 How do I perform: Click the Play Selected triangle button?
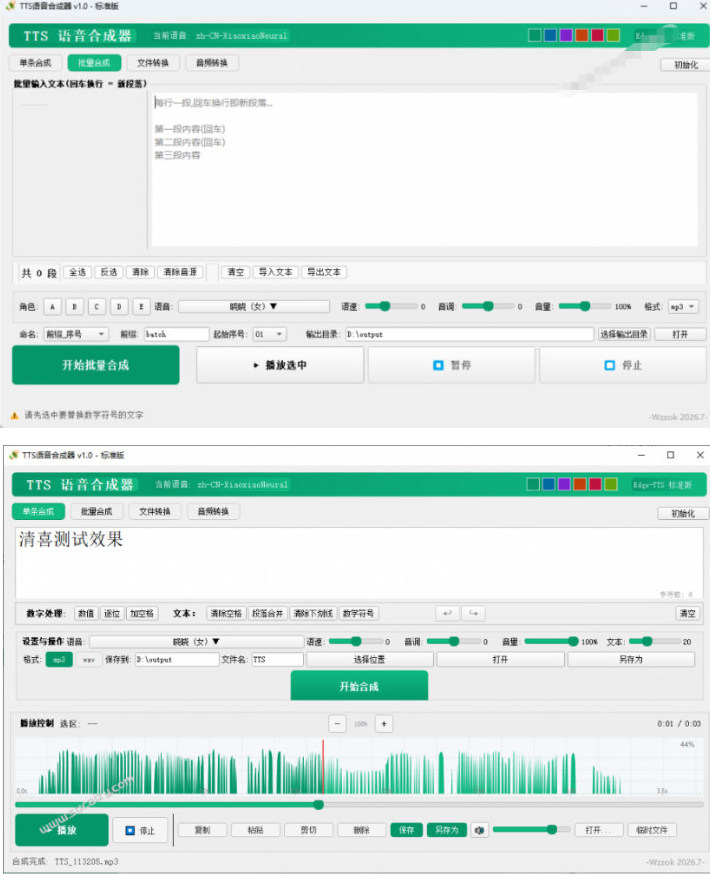pos(280,365)
